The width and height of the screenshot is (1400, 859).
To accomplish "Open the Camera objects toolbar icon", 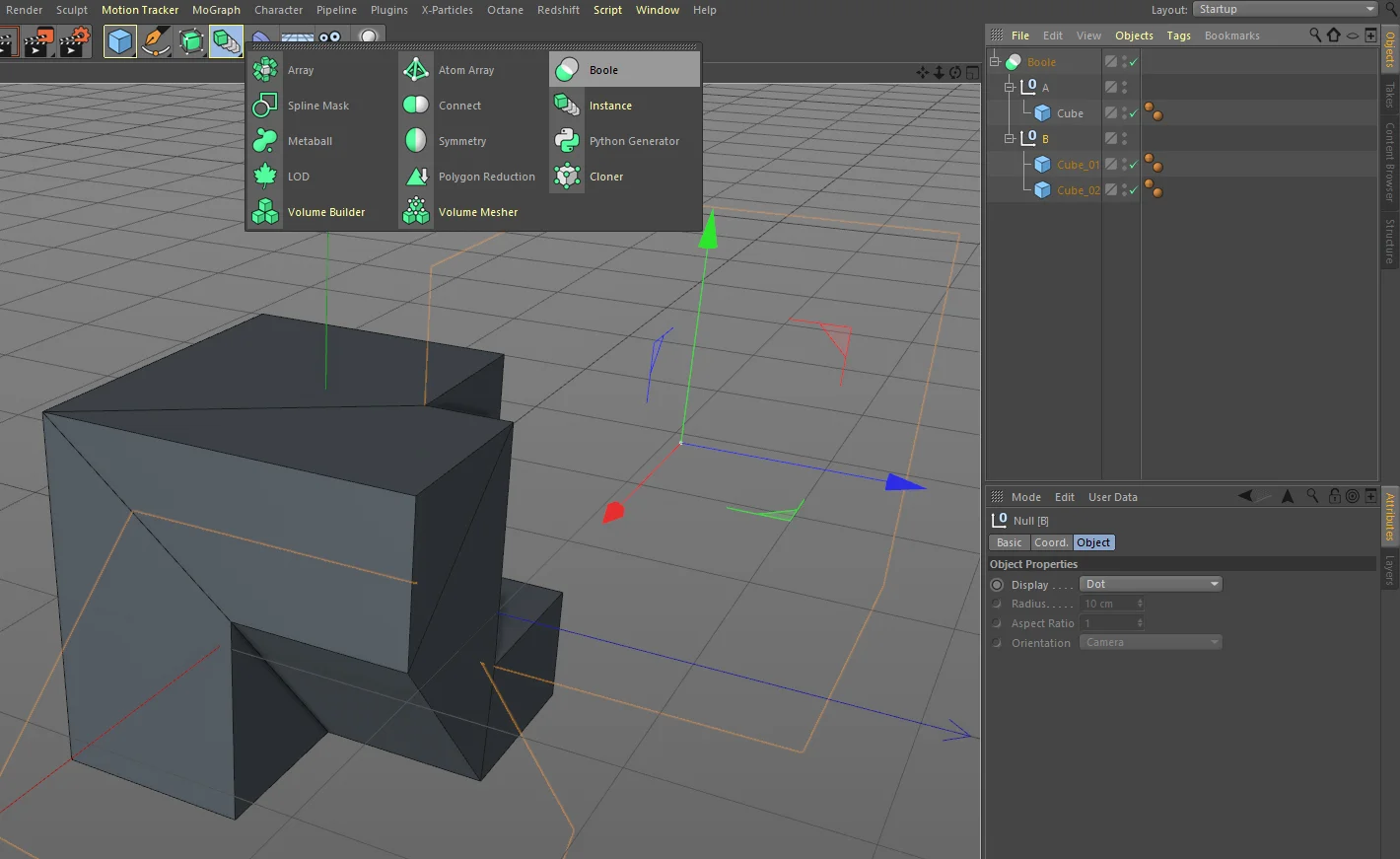I will (x=329, y=36).
